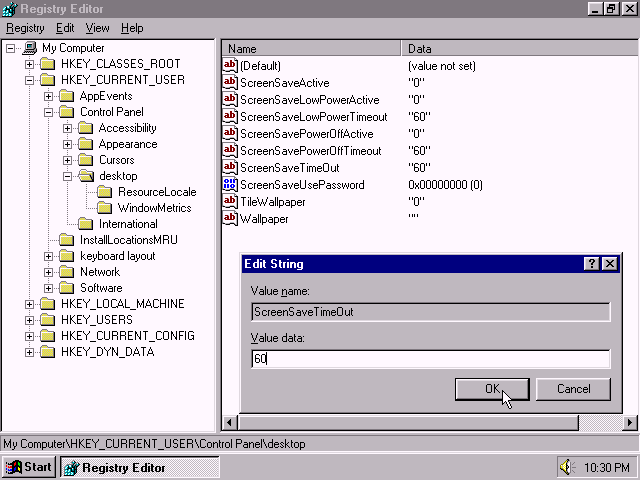Screen dimensions: 640x480
Task: Click the HKEY_USERS folder icon
Action: [x=48, y=320]
